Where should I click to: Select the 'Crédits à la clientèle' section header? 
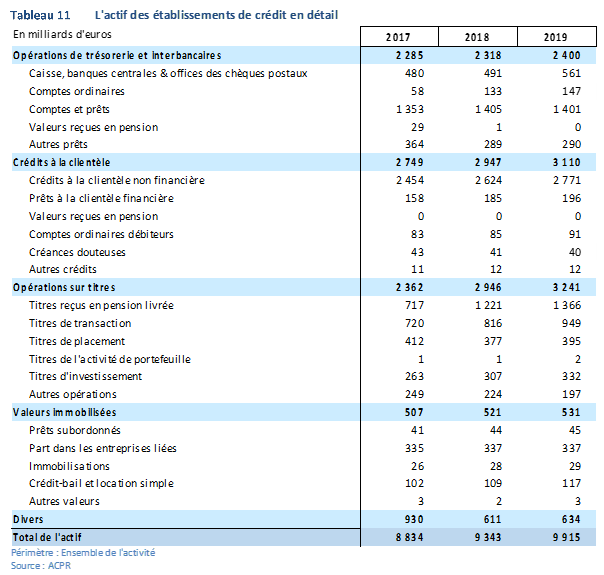click(x=61, y=162)
